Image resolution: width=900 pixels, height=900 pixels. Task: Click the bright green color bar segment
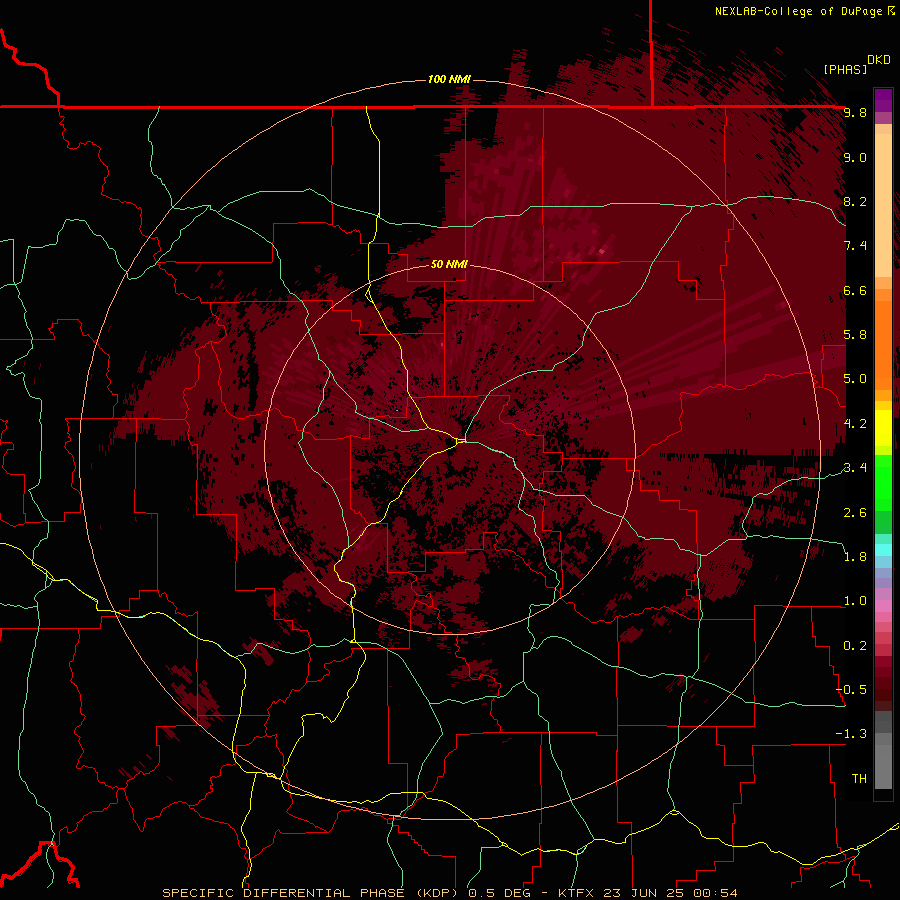pos(883,481)
